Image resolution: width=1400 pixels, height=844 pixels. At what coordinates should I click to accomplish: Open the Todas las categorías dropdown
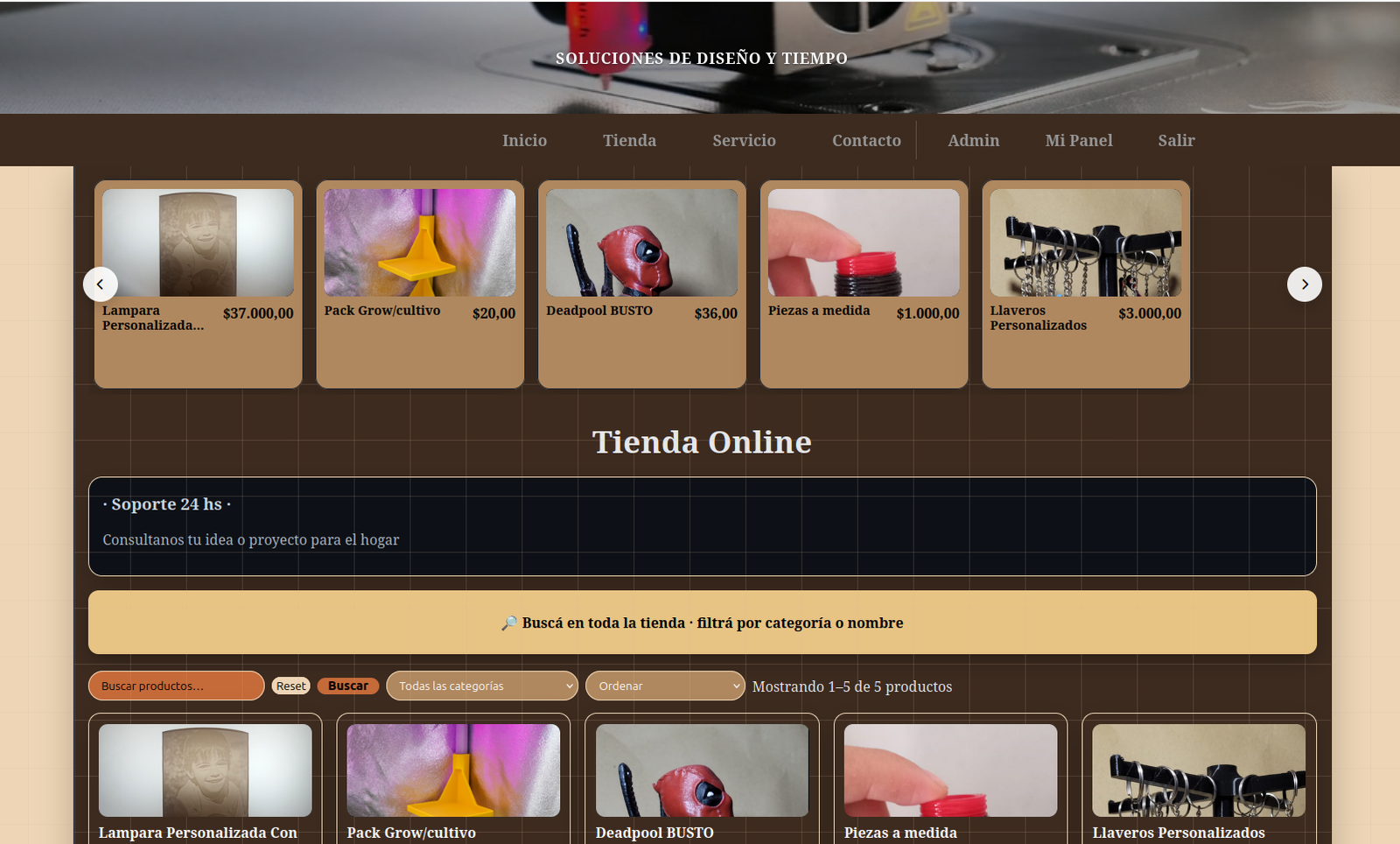tap(481, 686)
